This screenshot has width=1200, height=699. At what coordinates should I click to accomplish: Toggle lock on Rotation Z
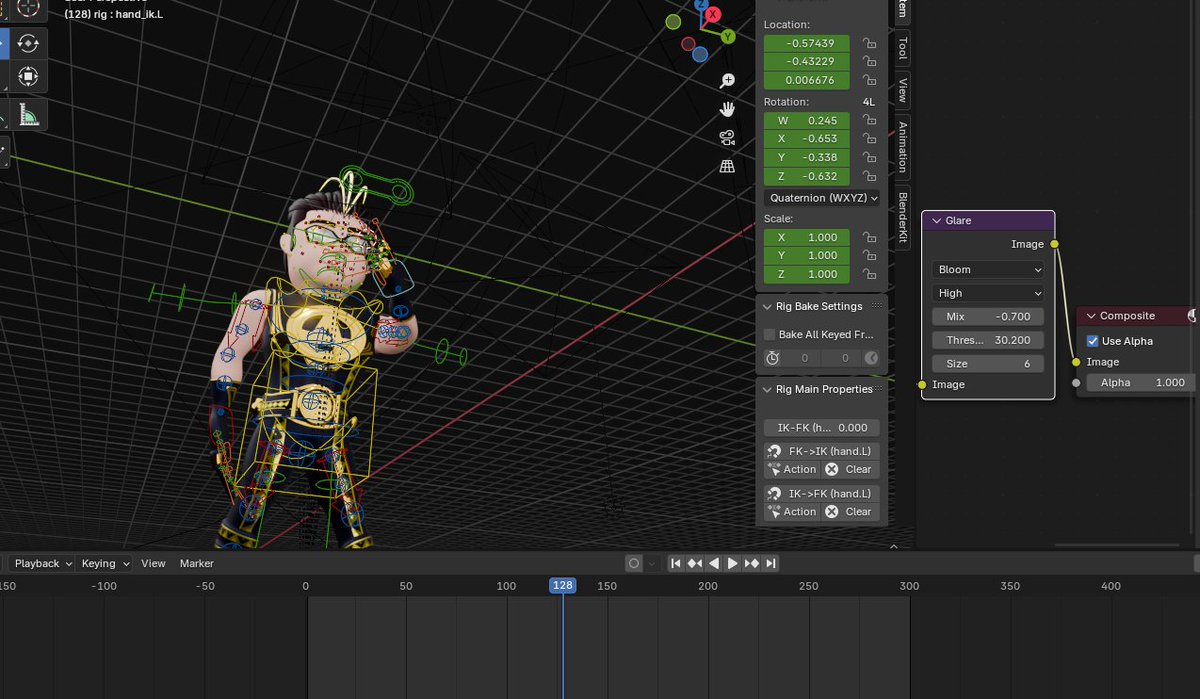[x=870, y=176]
